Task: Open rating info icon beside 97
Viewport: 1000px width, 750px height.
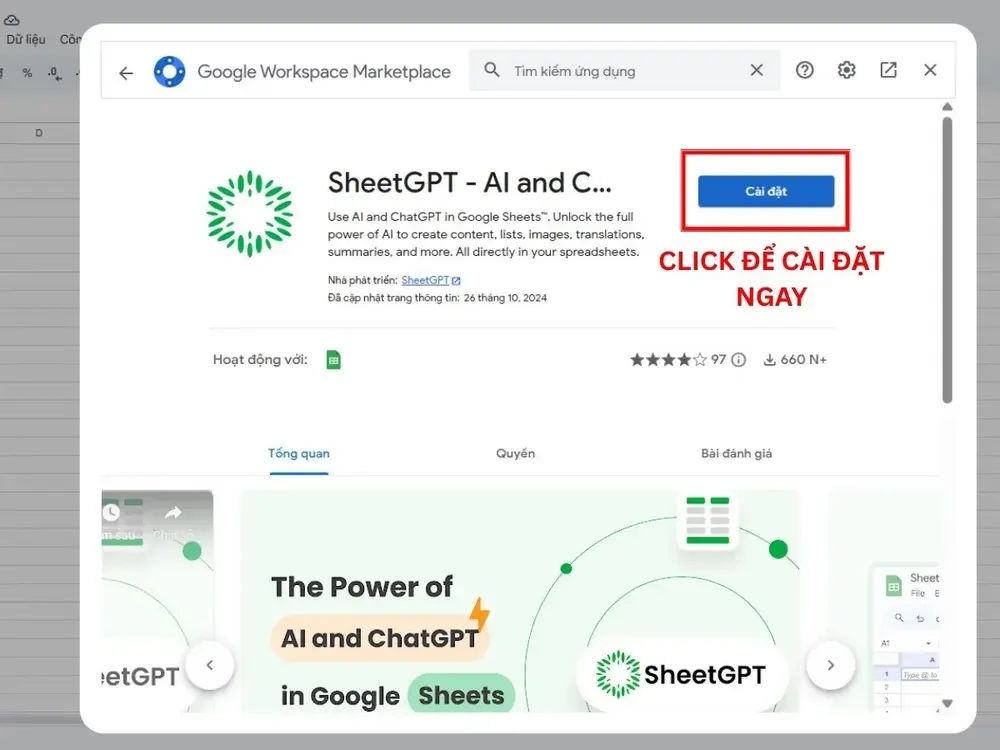Action: pyautogui.click(x=739, y=360)
